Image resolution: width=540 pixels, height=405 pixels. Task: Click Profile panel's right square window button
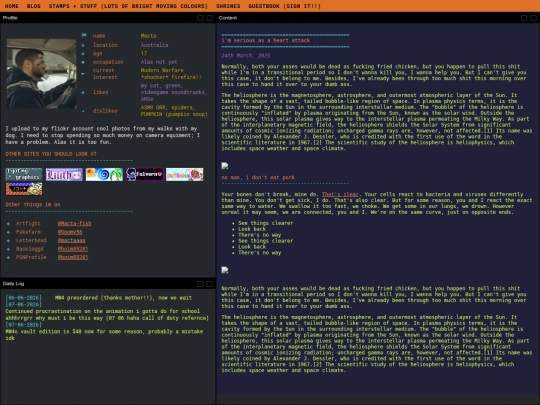point(209,18)
